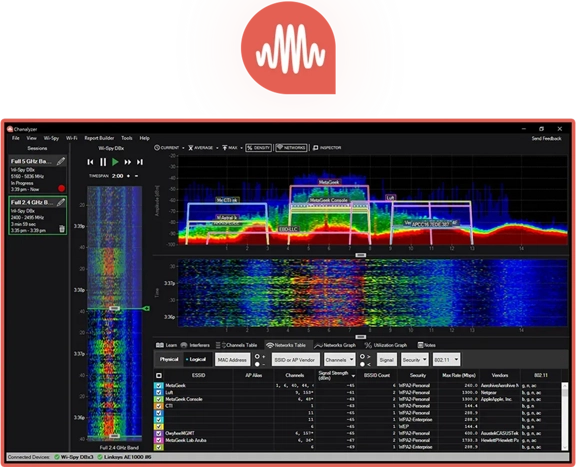Skip to the start of the recording

tap(90, 162)
